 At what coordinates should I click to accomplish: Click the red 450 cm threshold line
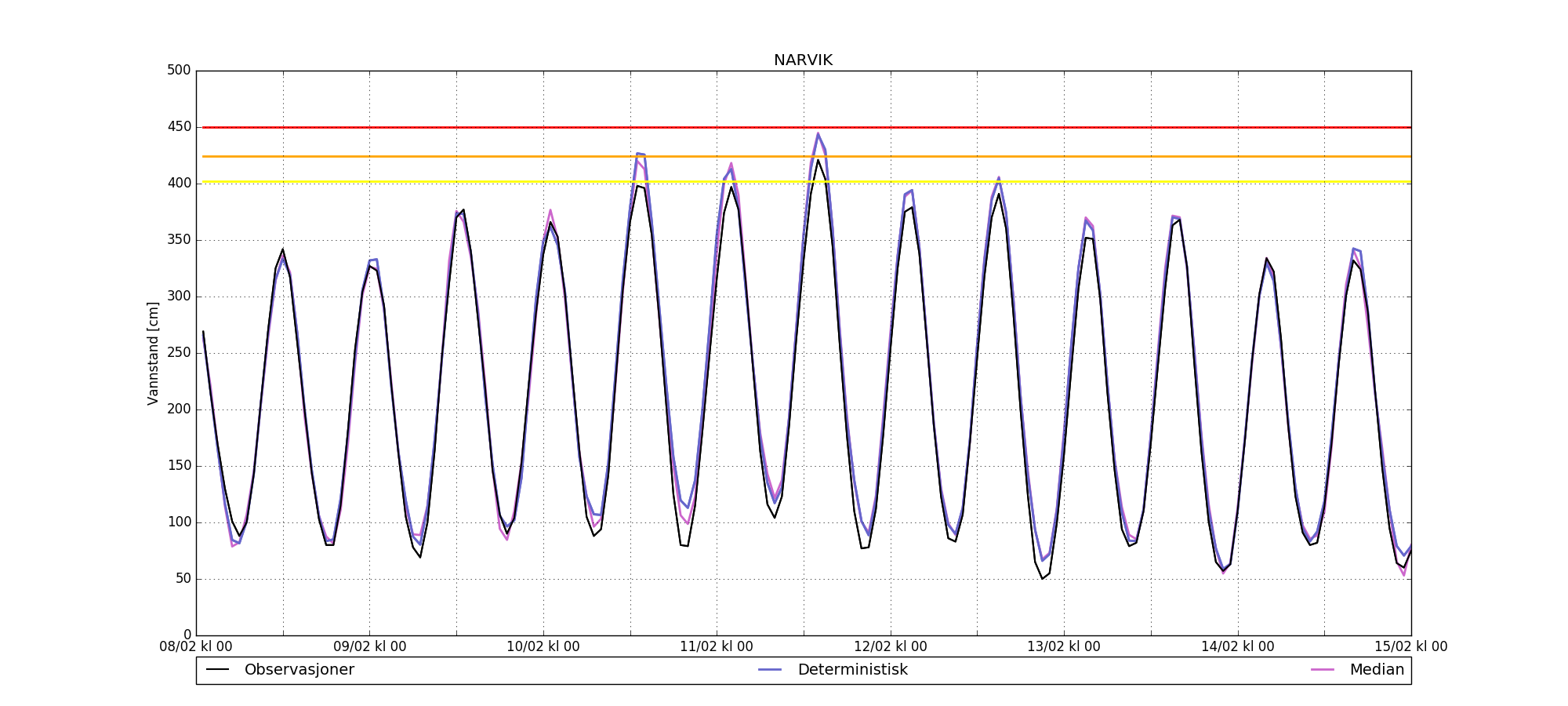(807, 127)
